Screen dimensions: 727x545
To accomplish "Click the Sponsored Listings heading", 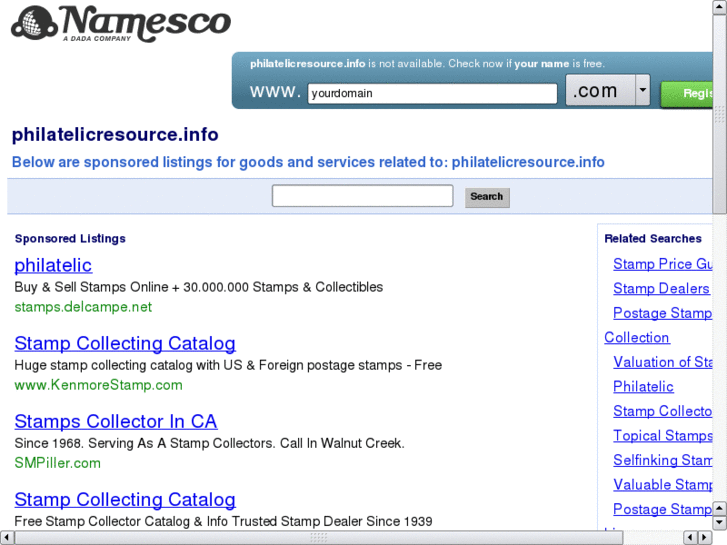I will click(x=70, y=239).
